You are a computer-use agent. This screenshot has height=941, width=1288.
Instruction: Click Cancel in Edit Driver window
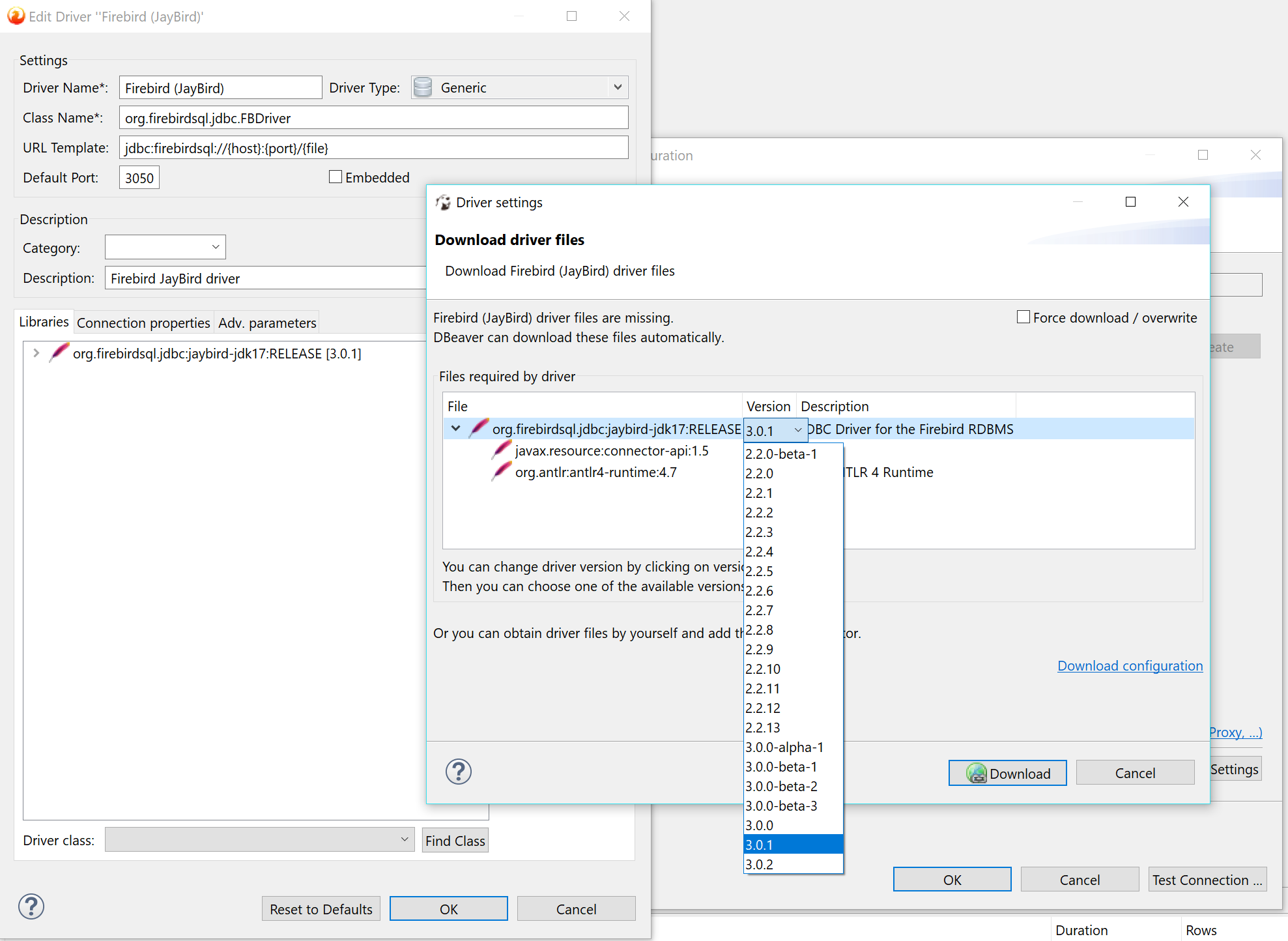pos(576,909)
